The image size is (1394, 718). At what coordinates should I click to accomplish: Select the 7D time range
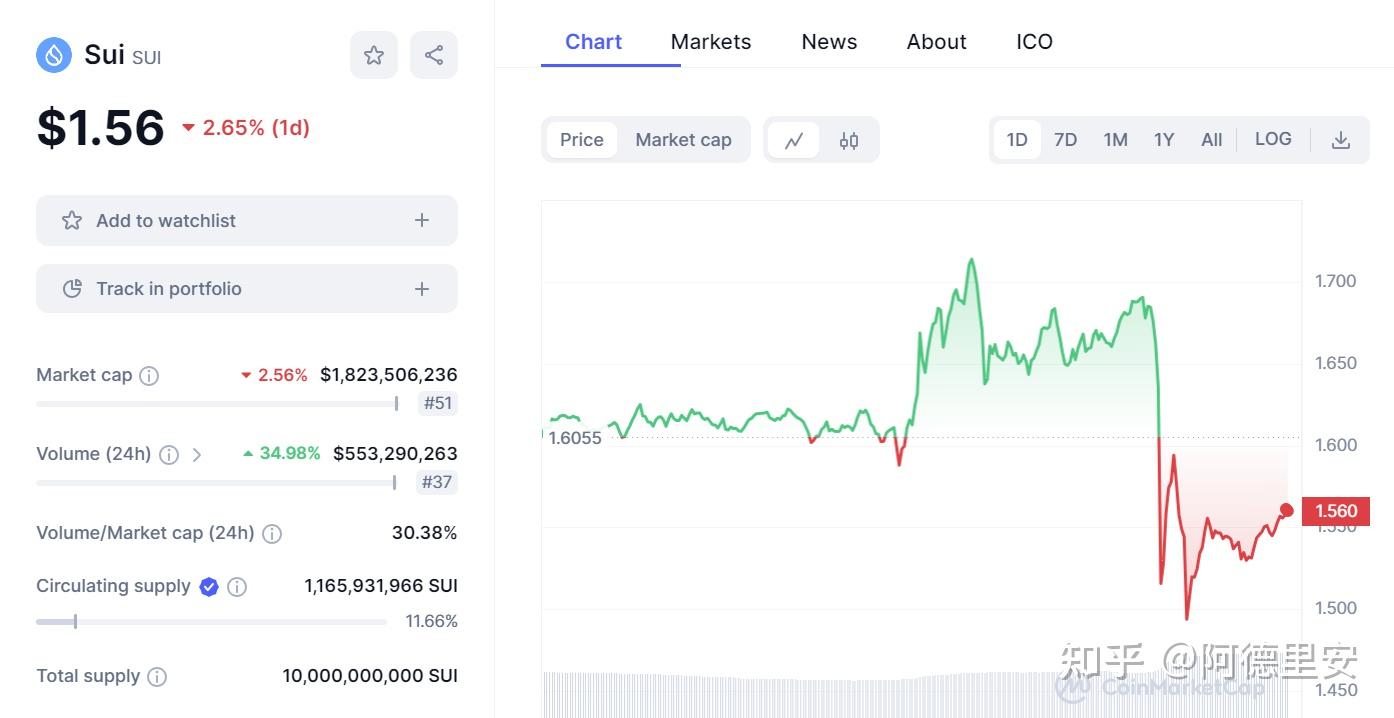1065,140
